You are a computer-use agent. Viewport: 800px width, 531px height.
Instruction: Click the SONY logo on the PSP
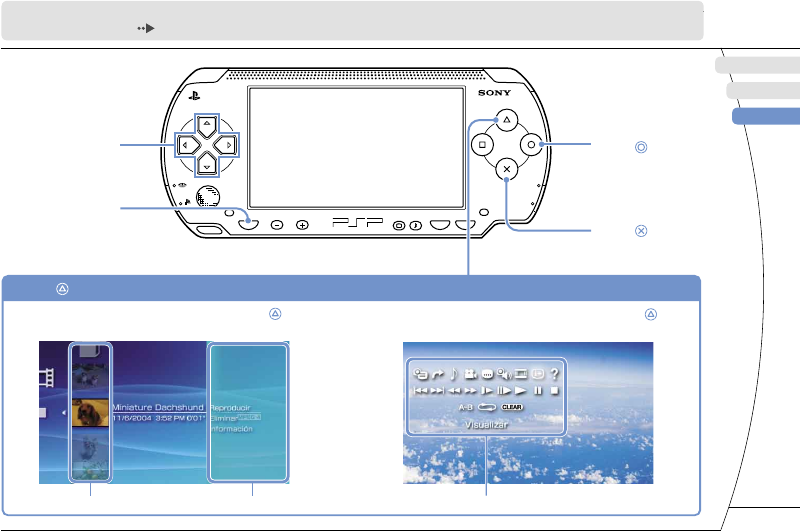(x=494, y=93)
